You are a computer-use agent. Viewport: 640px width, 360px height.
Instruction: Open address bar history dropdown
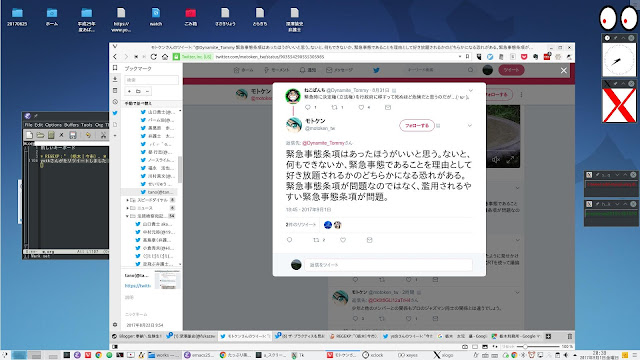(460, 57)
